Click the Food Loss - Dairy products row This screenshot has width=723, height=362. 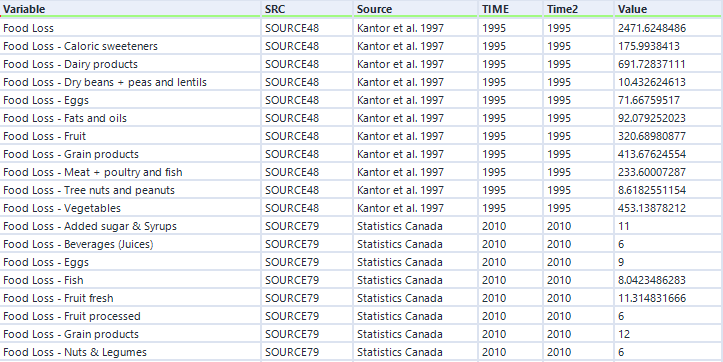tap(362, 64)
